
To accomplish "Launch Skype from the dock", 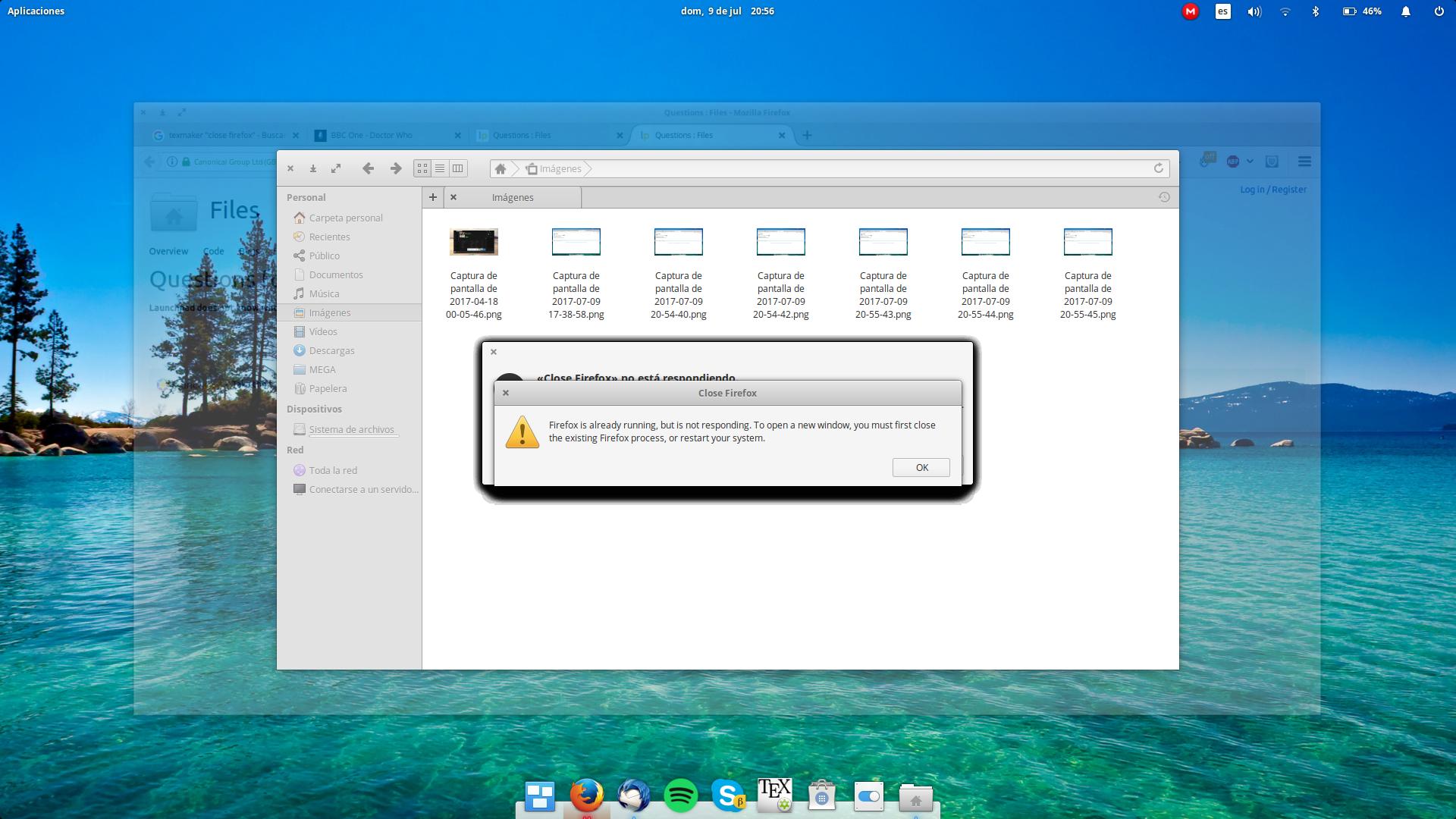I will pos(728,796).
